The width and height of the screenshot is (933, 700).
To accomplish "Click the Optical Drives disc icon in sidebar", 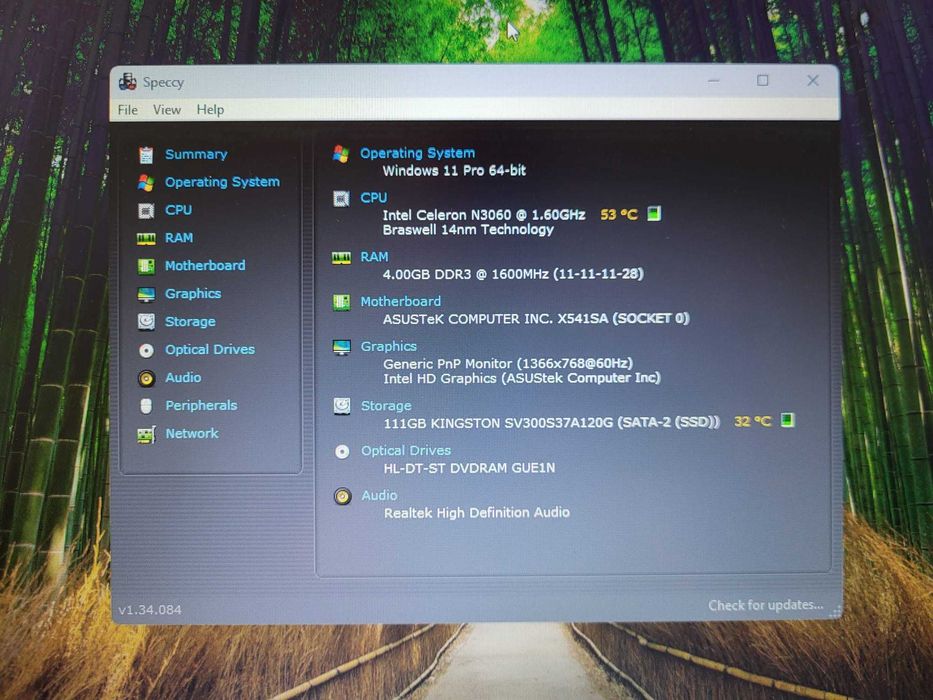I will pyautogui.click(x=146, y=350).
